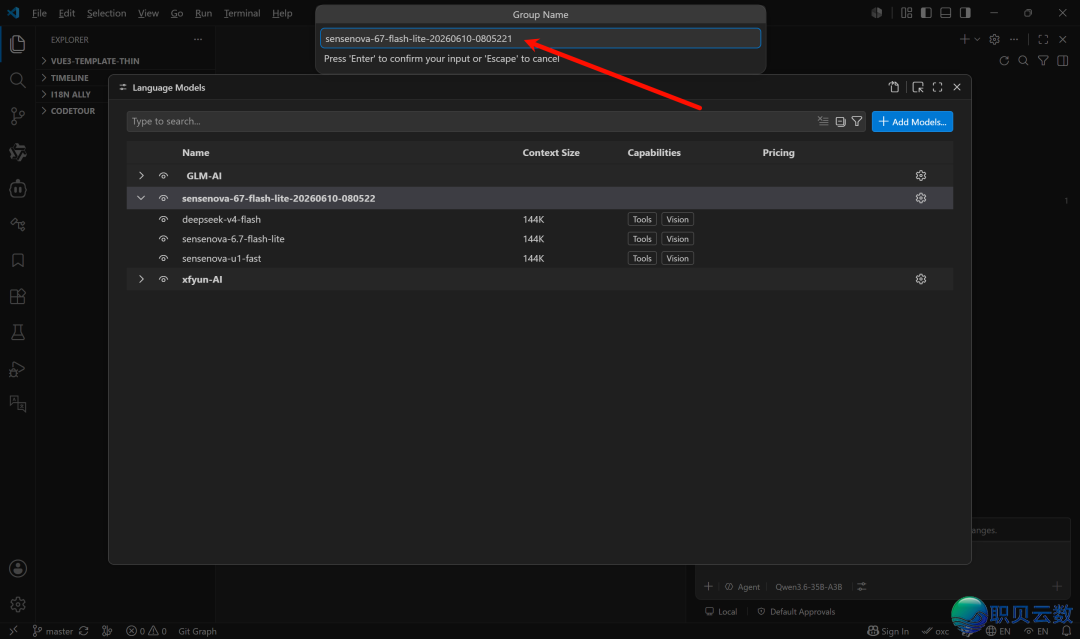The image size is (1080, 639).
Task: Collapse the sensenova-67-flash-lite group
Action: coord(141,198)
